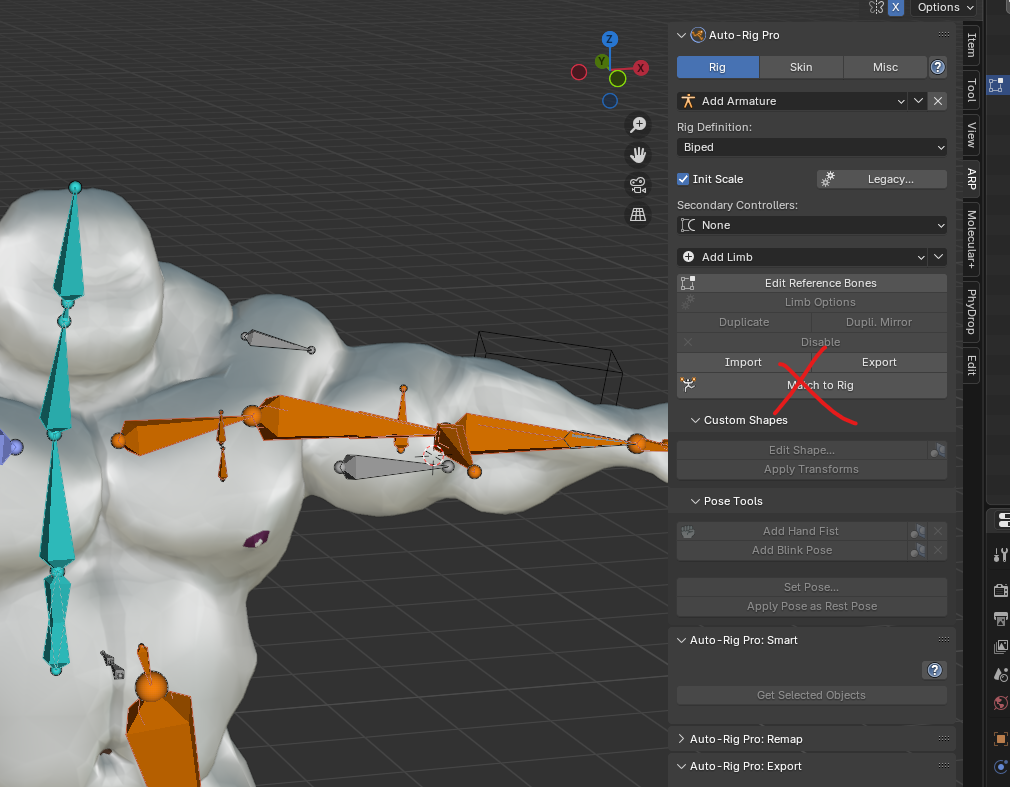Open the Tool sidebar tab
1010x787 pixels.
tap(971, 90)
